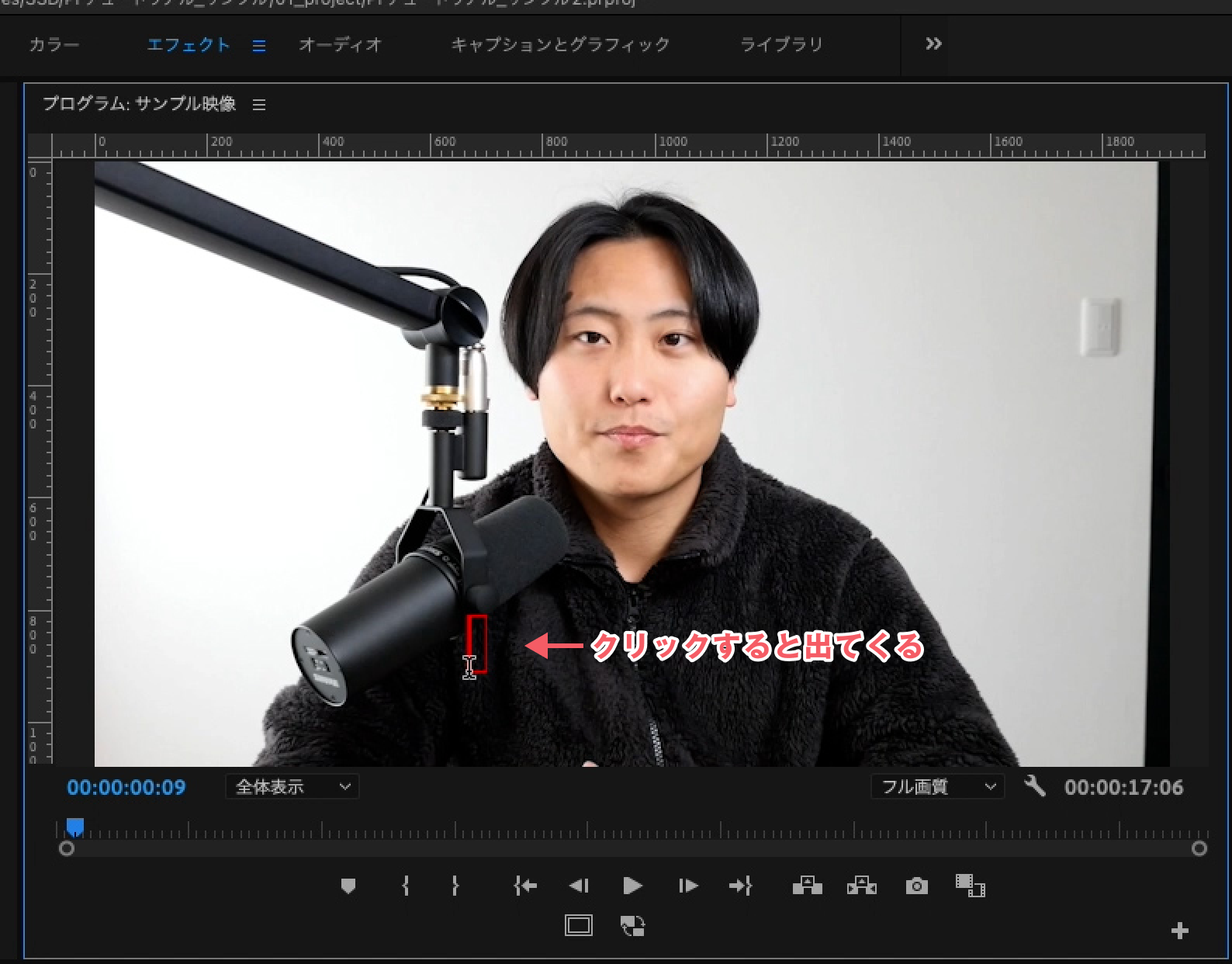Click the right zoom scroll bar handle
1232x964 pixels.
[x=1199, y=848]
